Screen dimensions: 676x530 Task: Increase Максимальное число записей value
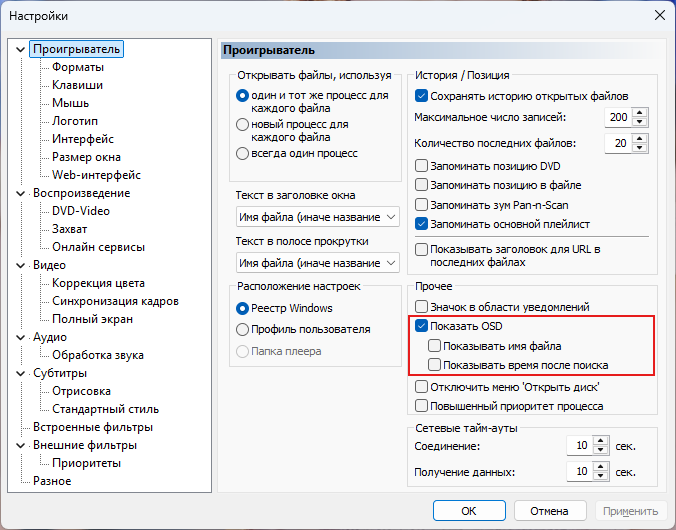pyautogui.click(x=640, y=113)
